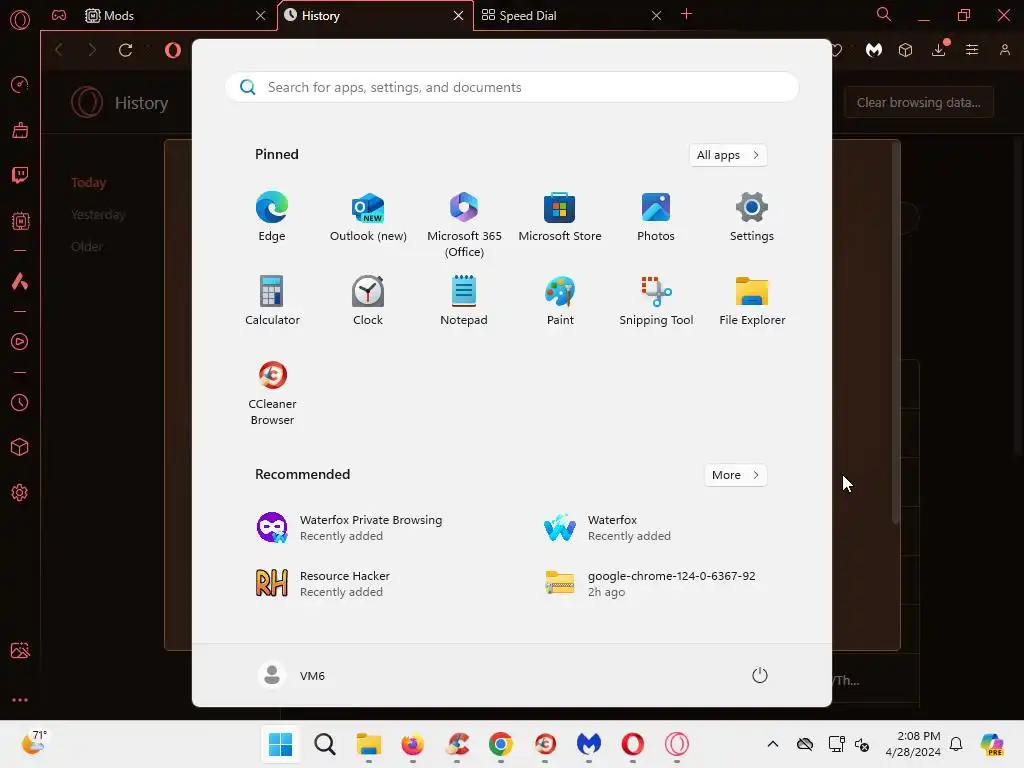Select Older in Opera history list

87,247
